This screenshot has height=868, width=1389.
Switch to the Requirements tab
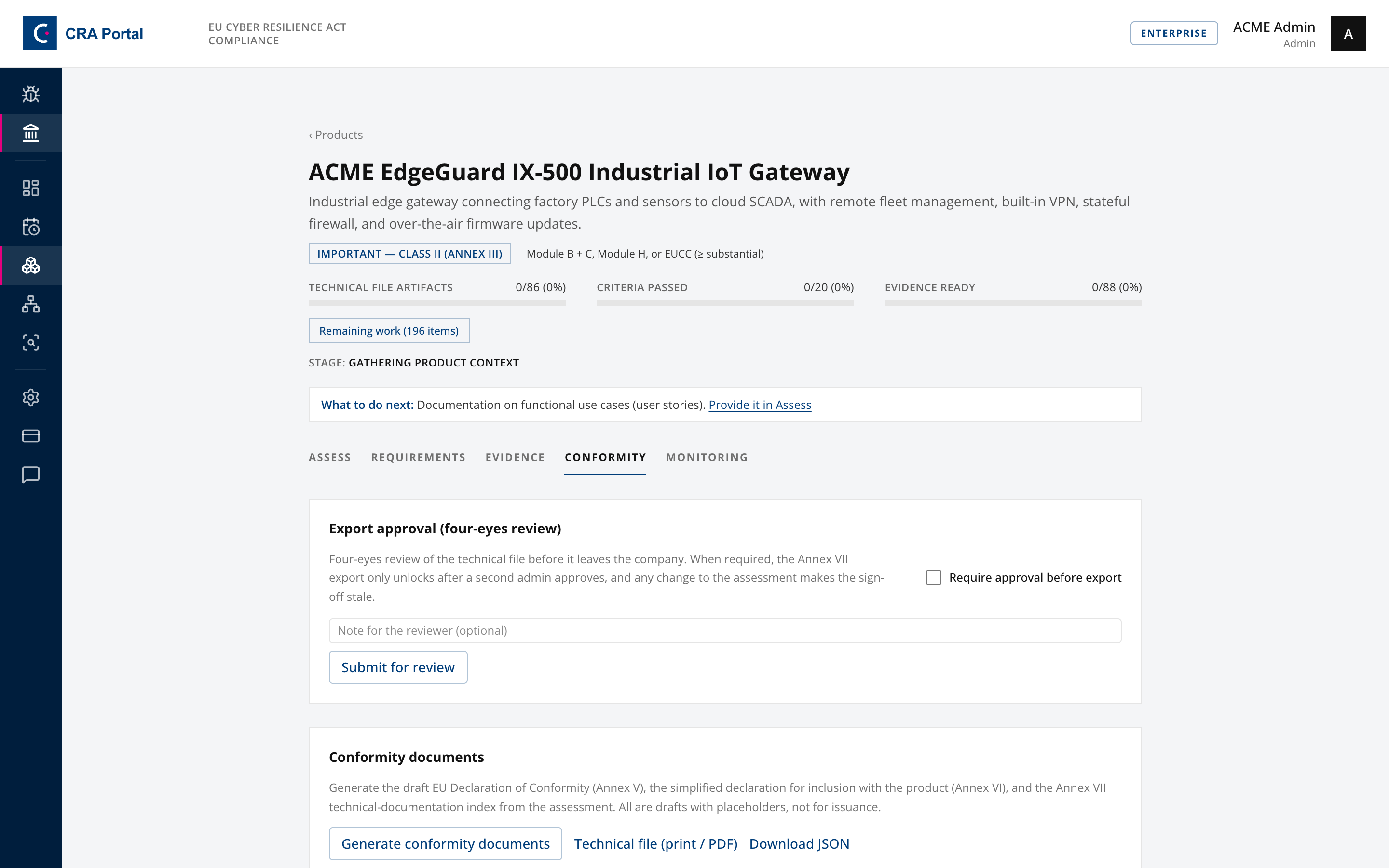(419, 458)
